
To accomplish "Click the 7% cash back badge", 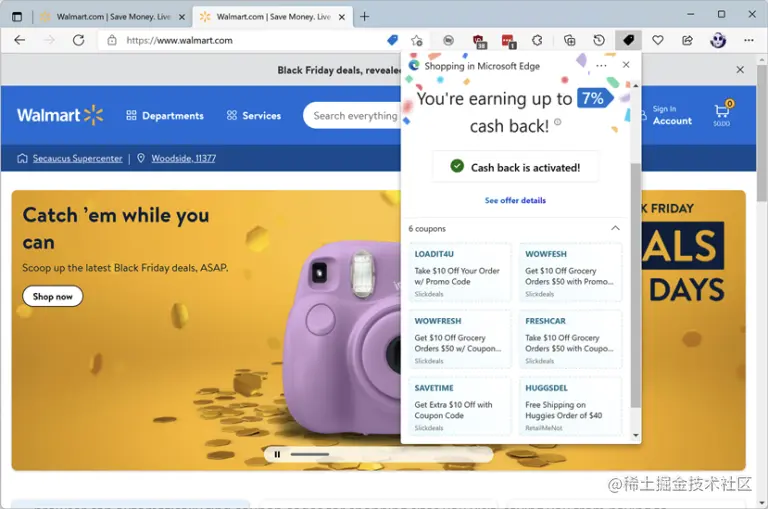I will [594, 98].
